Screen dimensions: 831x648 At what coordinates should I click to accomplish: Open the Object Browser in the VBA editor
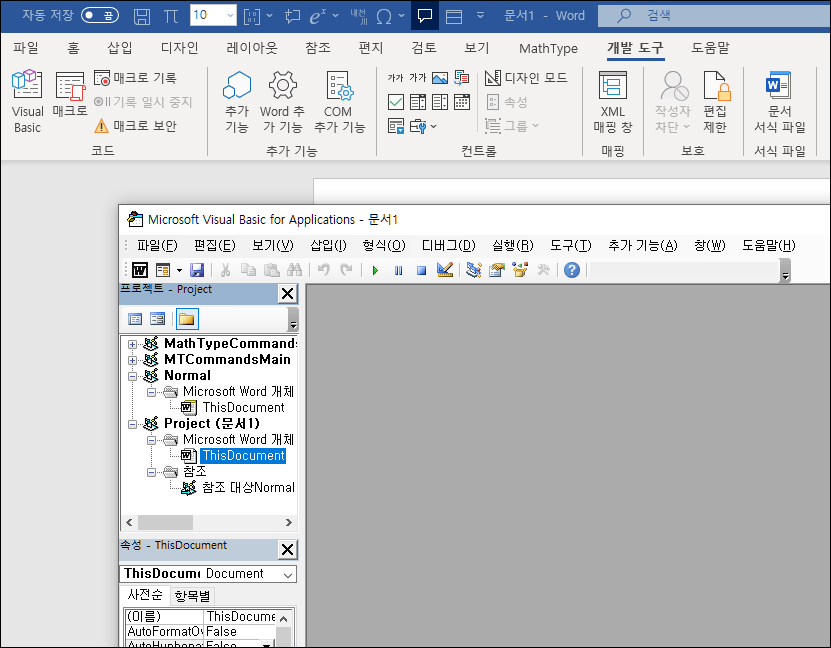point(518,270)
